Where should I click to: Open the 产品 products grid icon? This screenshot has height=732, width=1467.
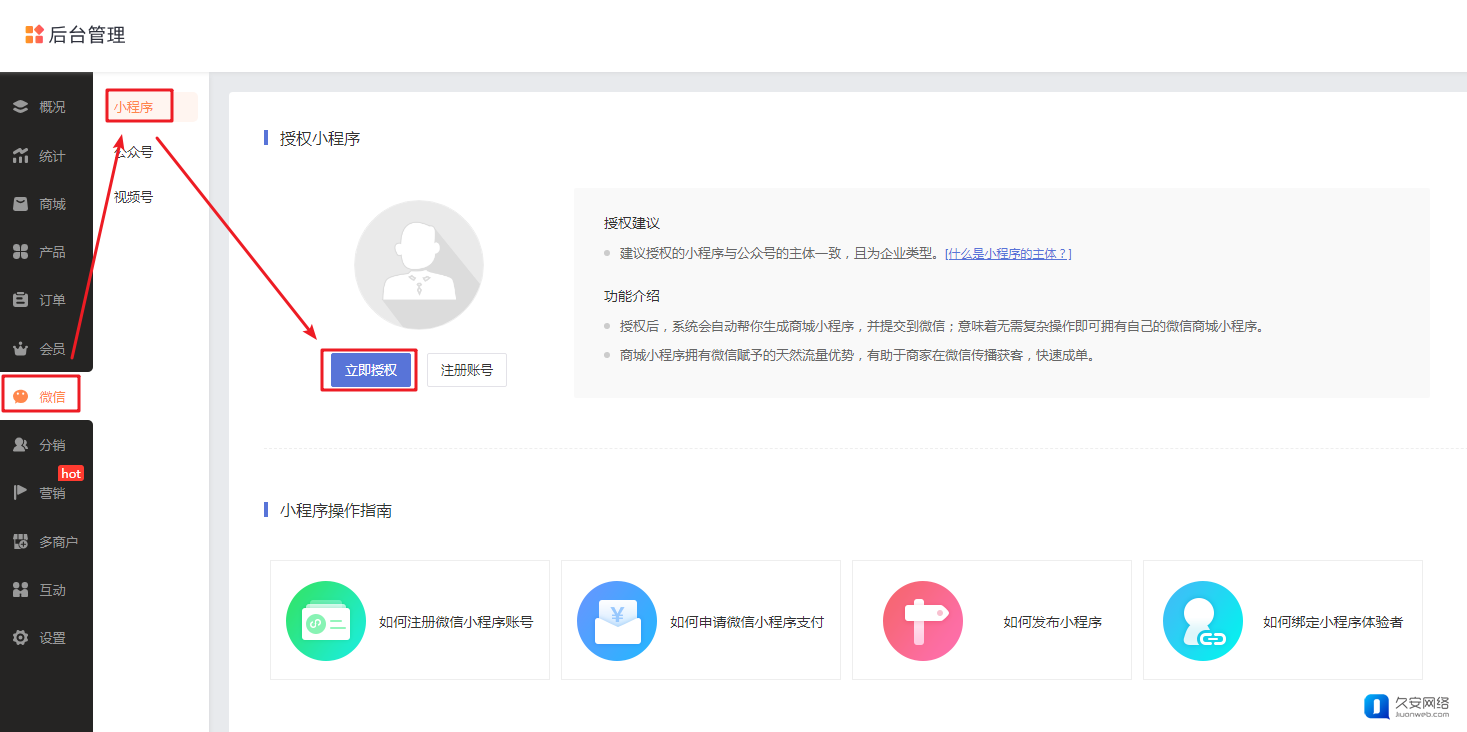[x=20, y=252]
